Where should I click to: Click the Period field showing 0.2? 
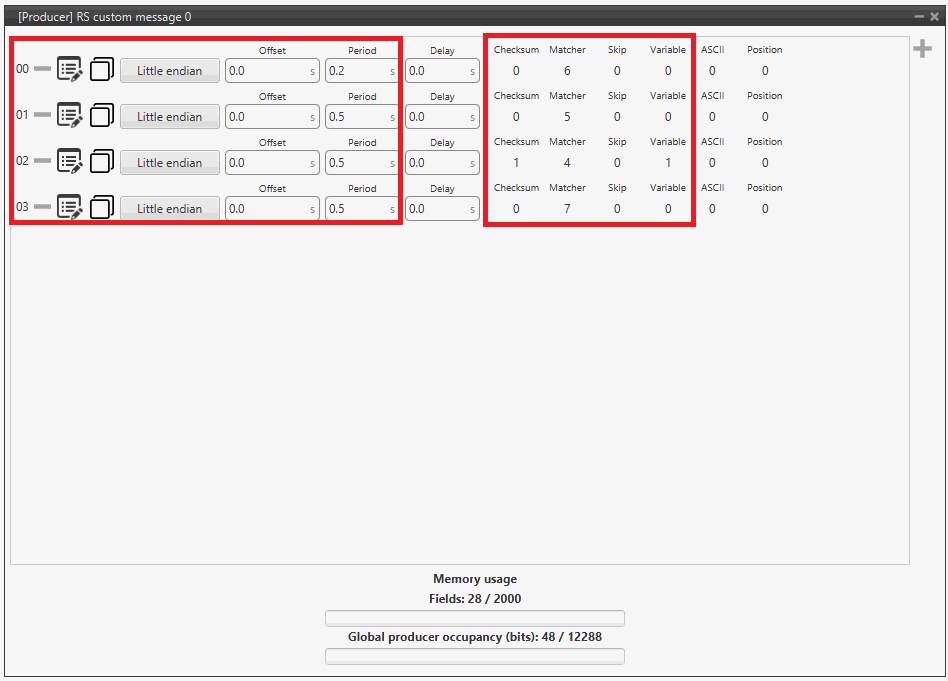coord(355,71)
